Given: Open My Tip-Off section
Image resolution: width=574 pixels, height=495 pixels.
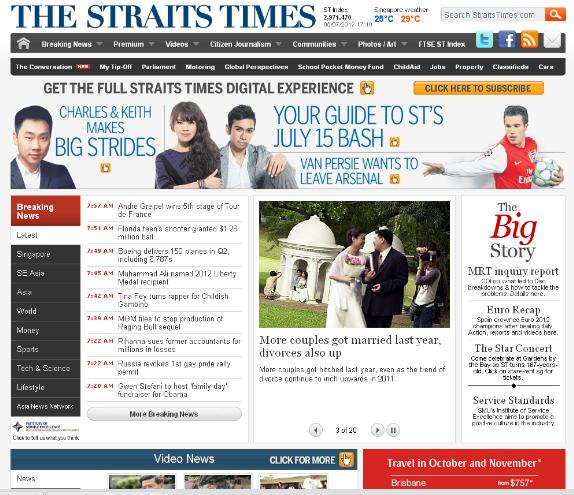Looking at the screenshot, I should 116,67.
